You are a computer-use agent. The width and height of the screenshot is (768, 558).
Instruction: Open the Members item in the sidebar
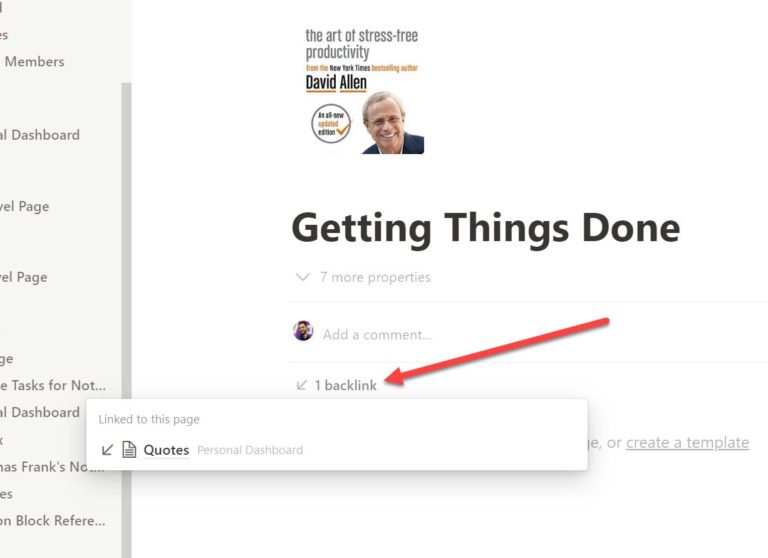[x=34, y=62]
